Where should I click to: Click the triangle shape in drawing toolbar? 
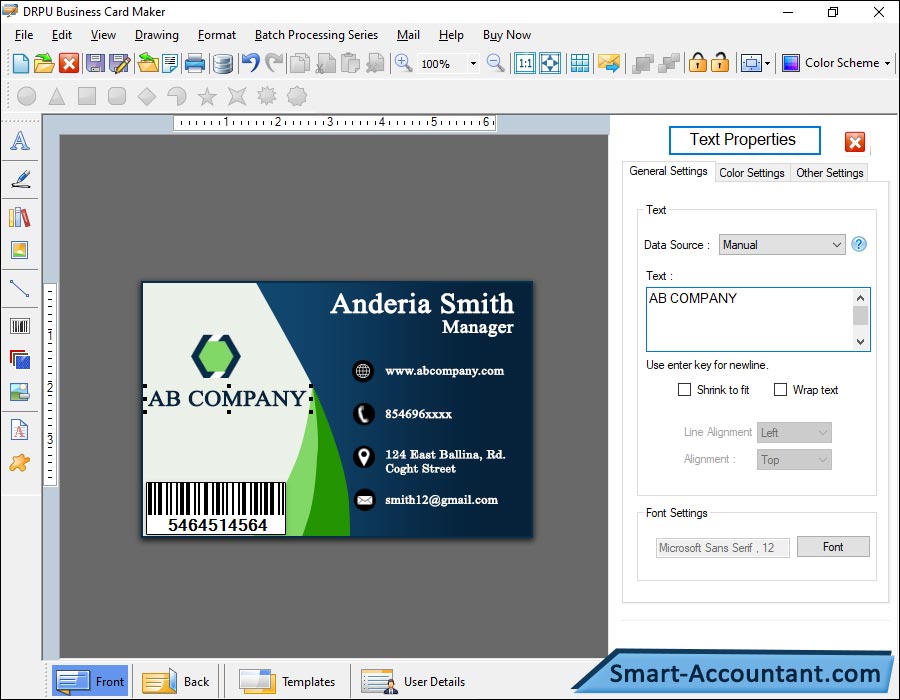pyautogui.click(x=56, y=96)
